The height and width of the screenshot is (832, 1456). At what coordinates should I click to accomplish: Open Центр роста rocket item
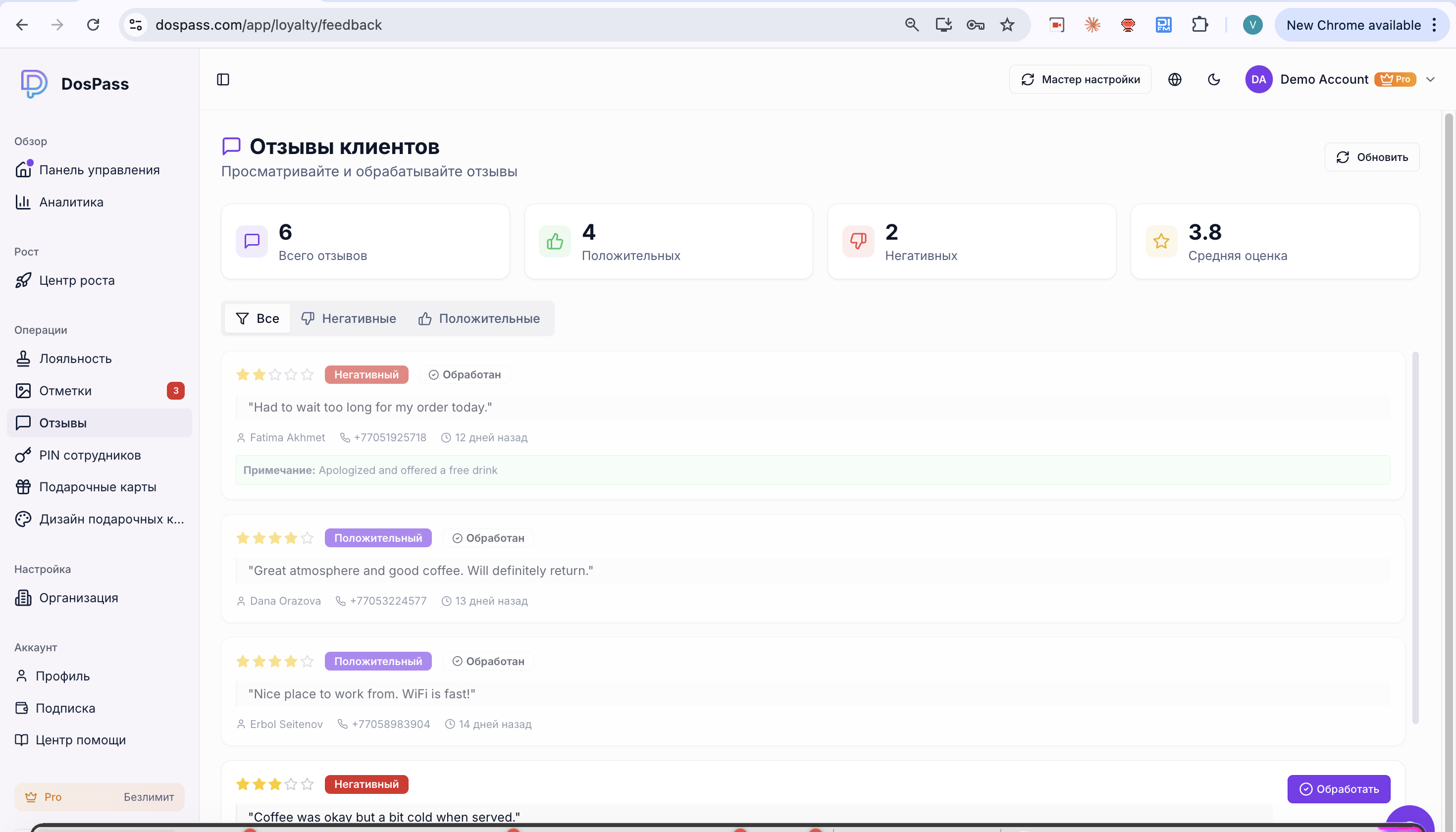point(77,281)
